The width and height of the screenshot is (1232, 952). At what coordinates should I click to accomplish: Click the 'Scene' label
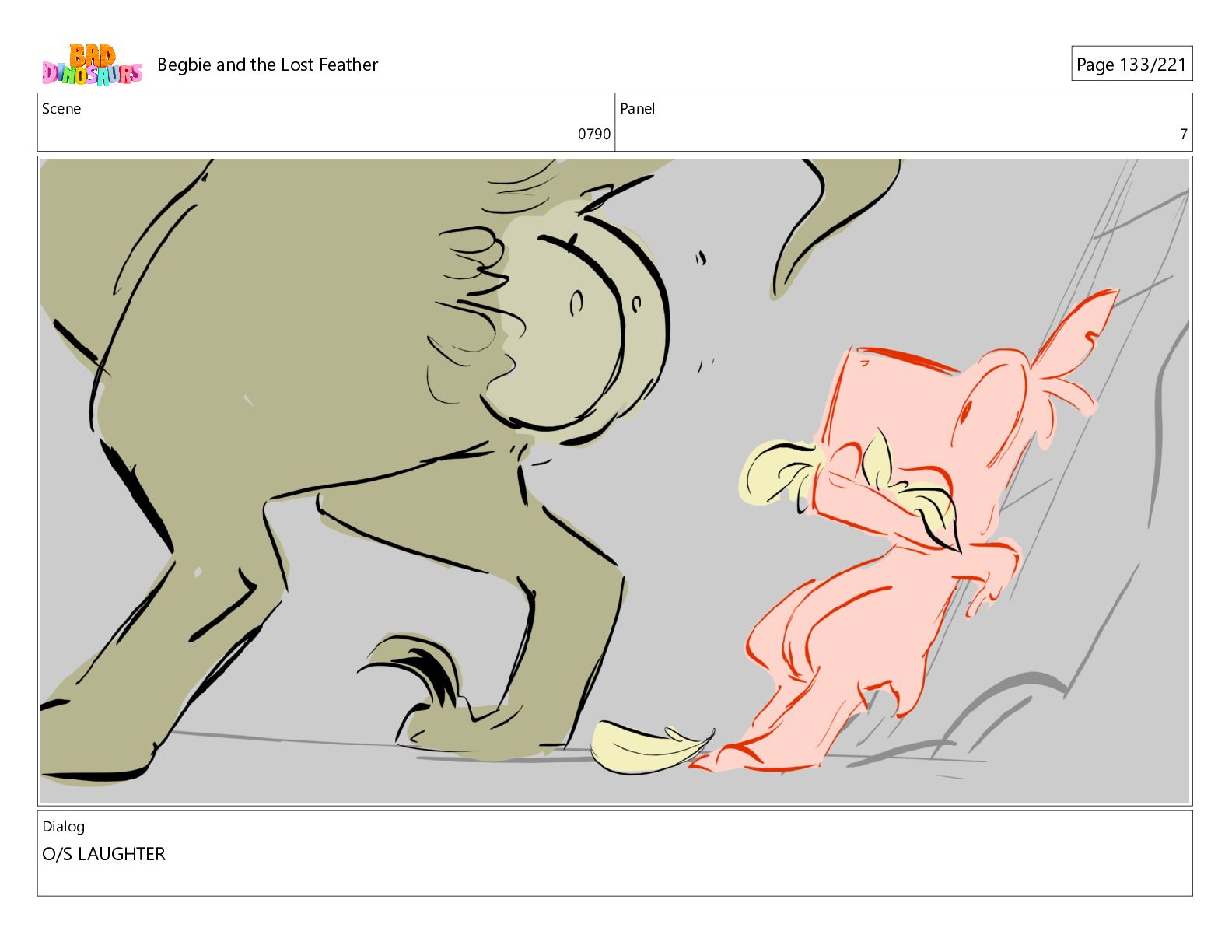[x=61, y=109]
